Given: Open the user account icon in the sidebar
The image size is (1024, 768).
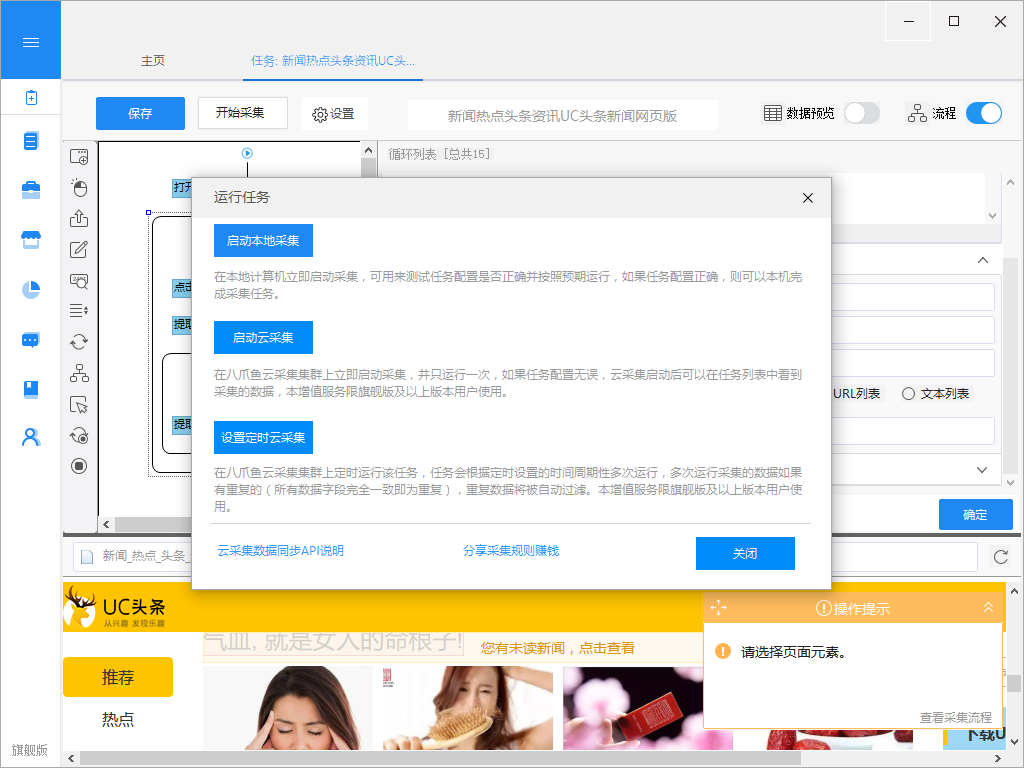Looking at the screenshot, I should (x=30, y=437).
